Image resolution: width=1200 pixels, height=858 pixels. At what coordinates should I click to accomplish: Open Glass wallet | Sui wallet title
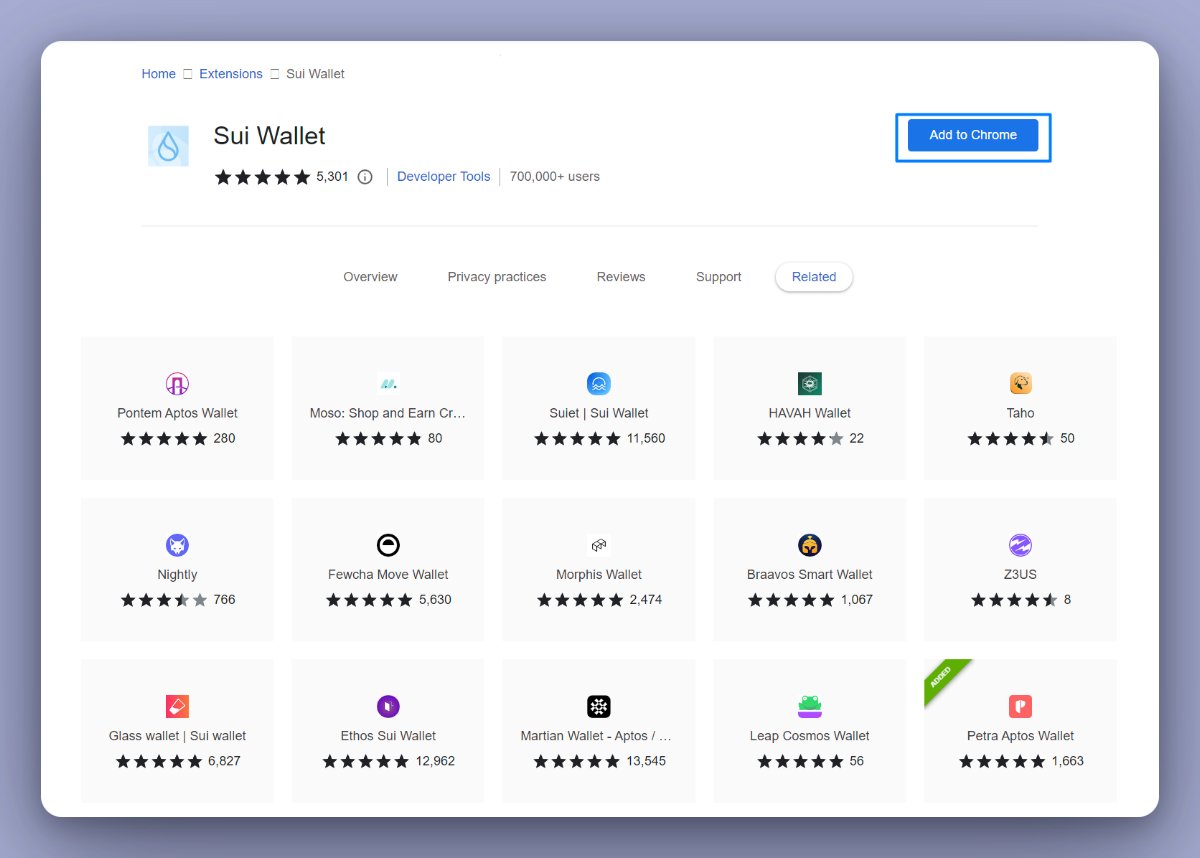point(177,736)
